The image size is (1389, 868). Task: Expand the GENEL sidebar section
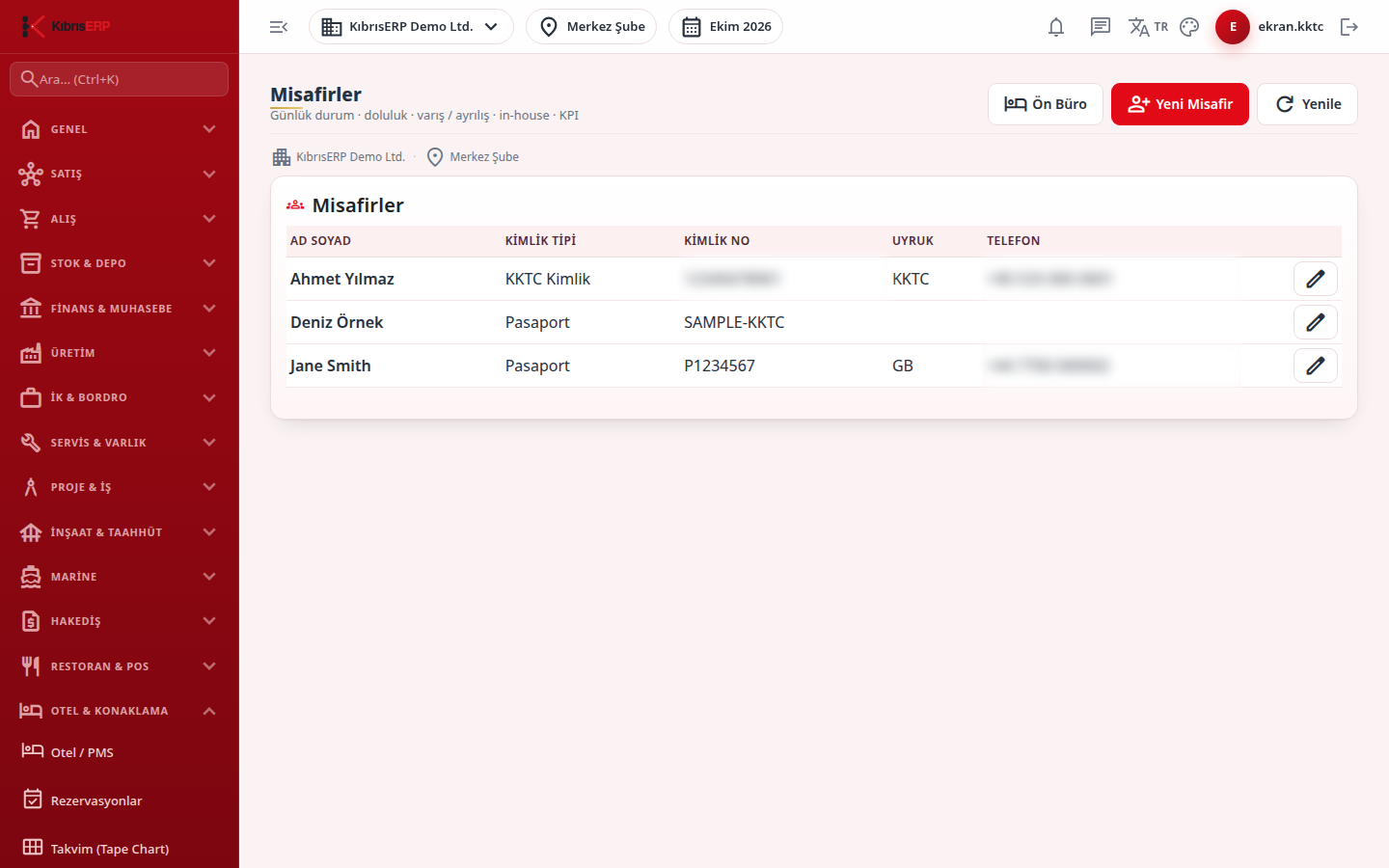click(120, 129)
